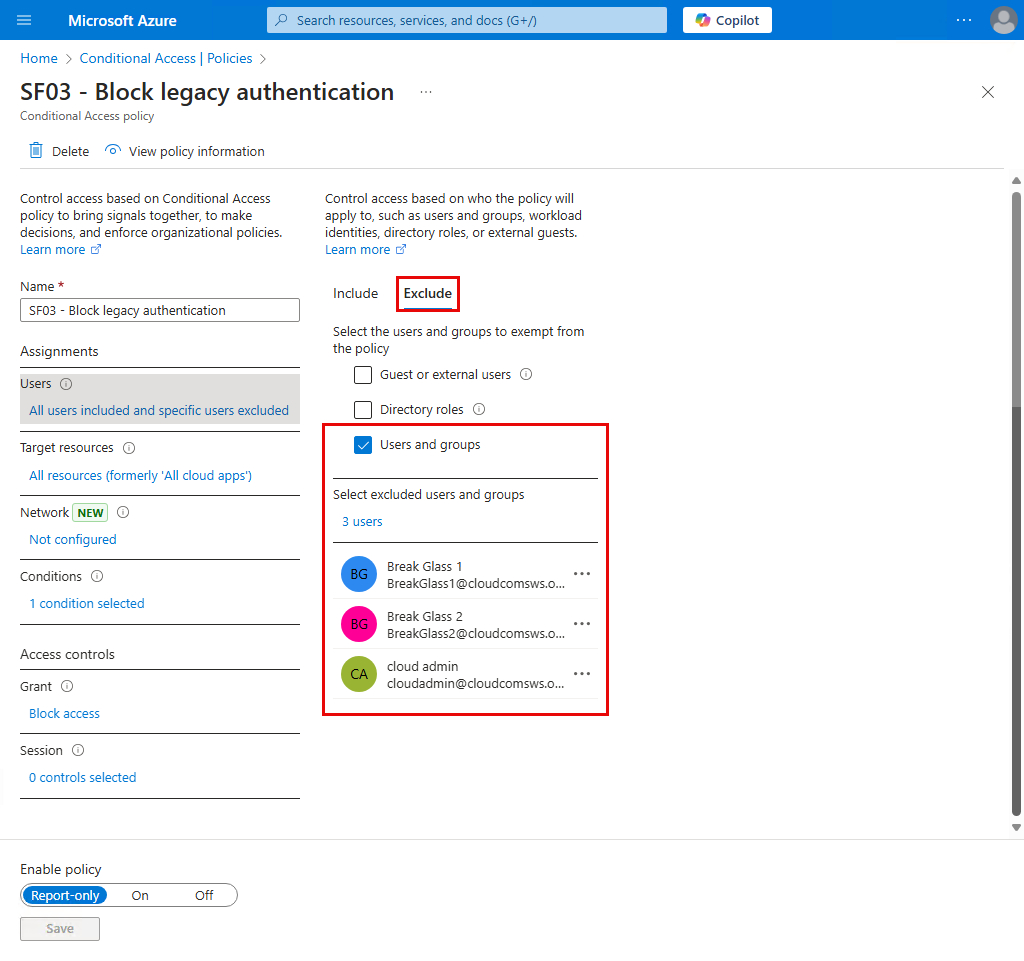
Task: Open the user account avatar
Action: pyautogui.click(x=1003, y=20)
